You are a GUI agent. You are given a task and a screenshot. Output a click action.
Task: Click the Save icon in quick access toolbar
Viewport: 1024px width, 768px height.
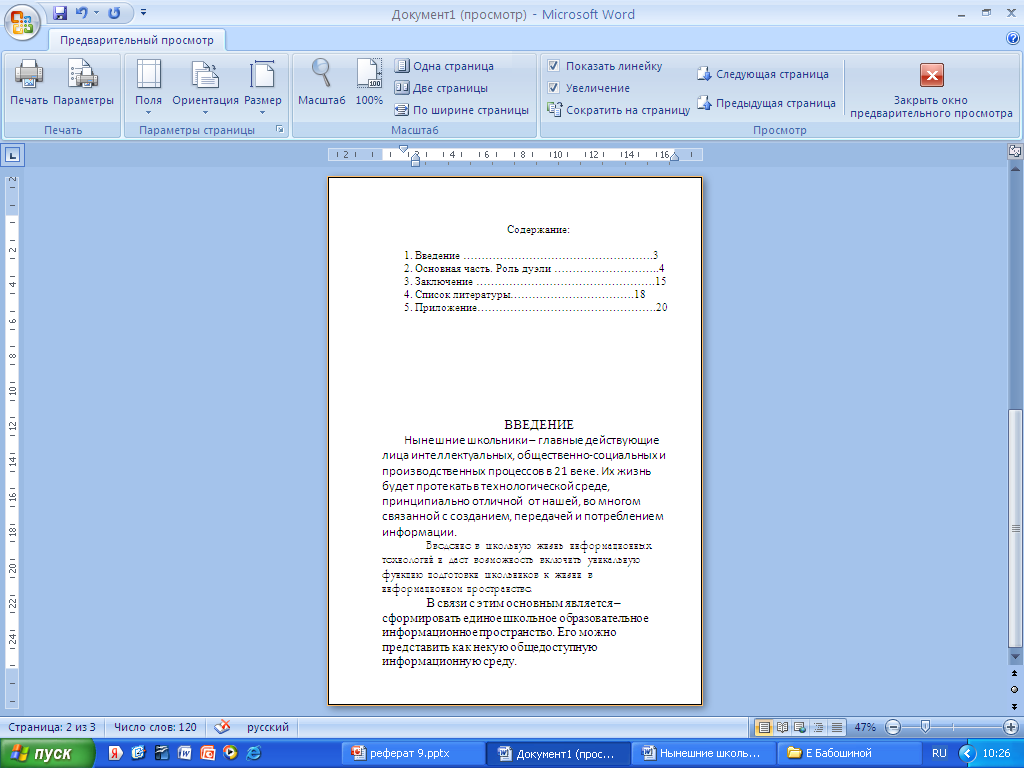[x=60, y=14]
